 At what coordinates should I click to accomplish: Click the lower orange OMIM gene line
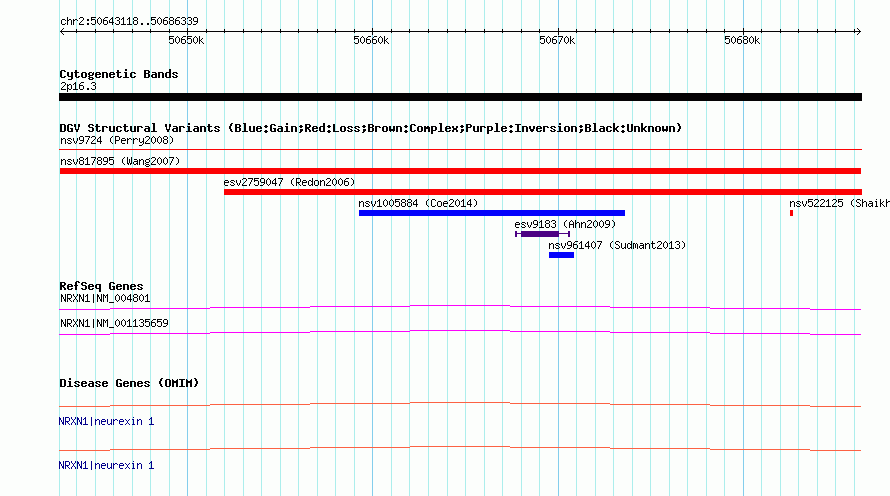pyautogui.click(x=460, y=448)
